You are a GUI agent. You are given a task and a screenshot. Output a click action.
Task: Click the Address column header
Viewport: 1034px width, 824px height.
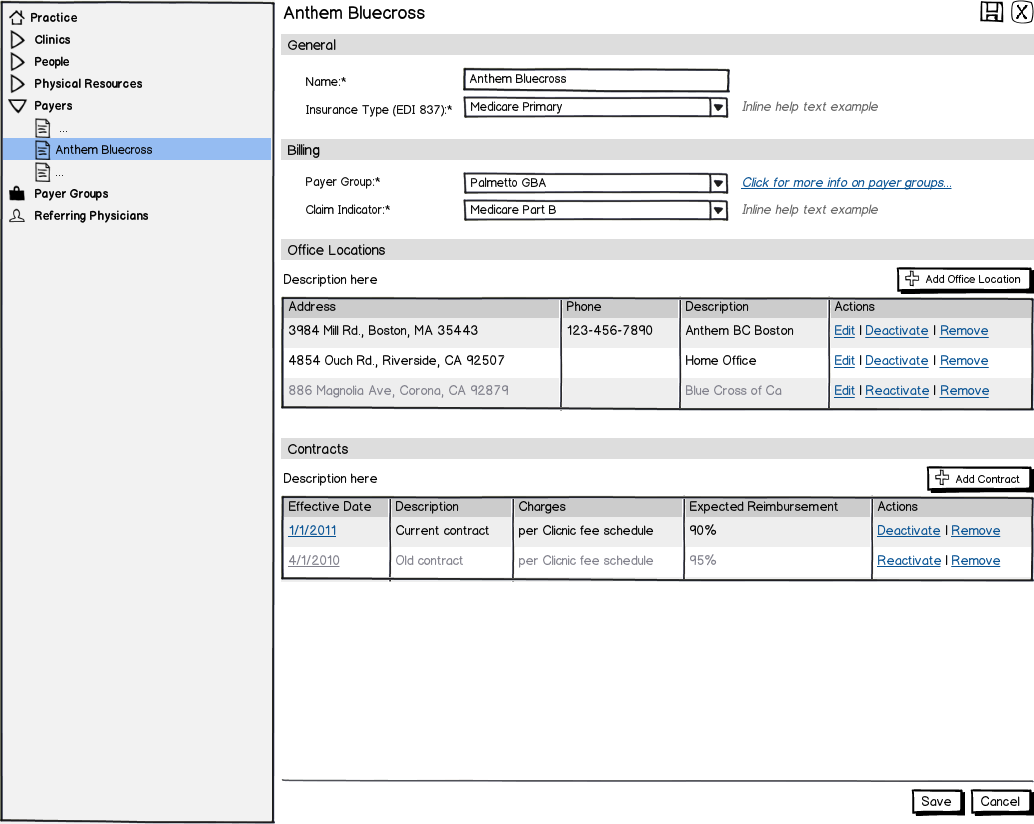click(421, 307)
